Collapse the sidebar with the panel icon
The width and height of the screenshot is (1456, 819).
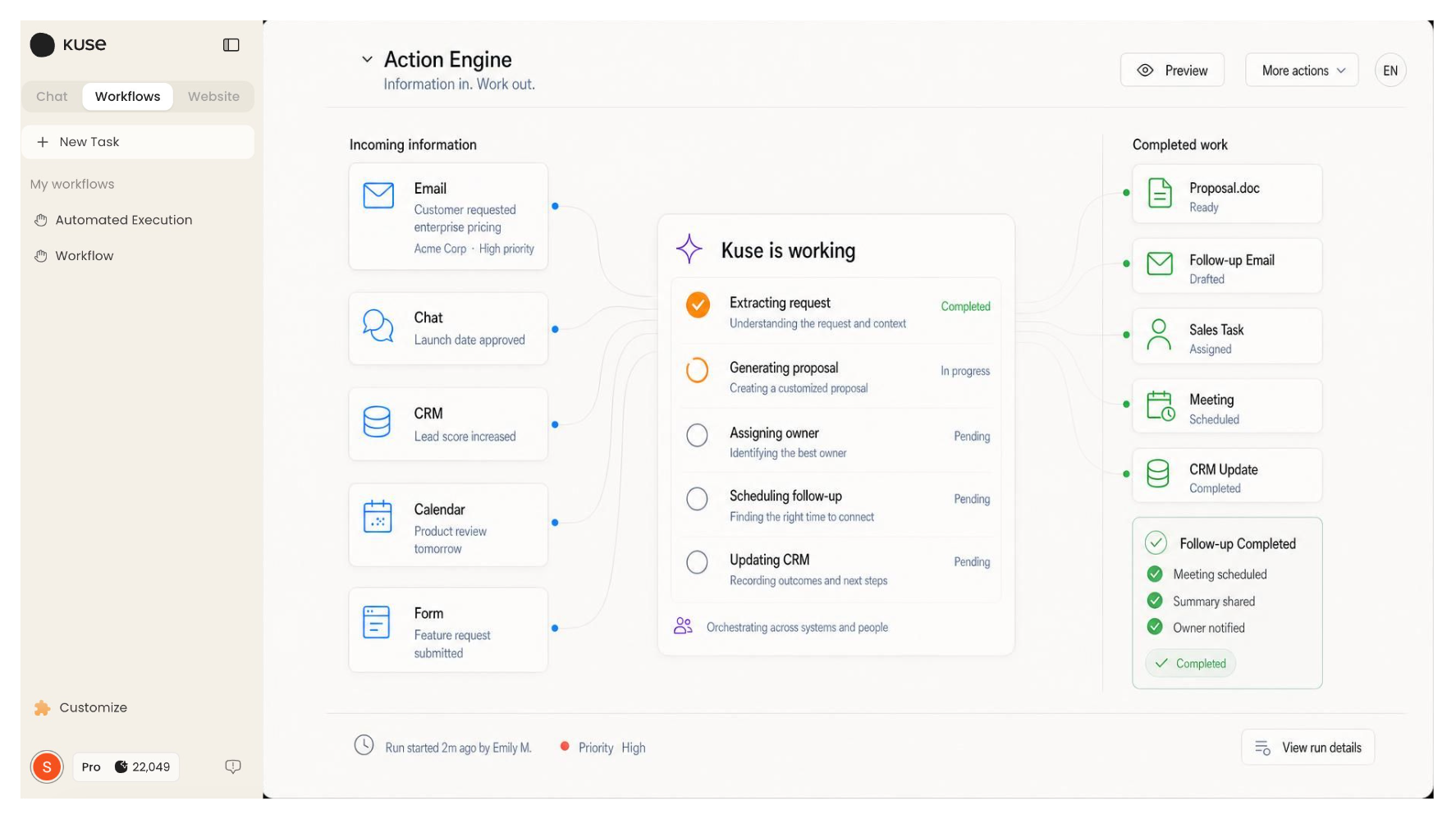click(231, 45)
